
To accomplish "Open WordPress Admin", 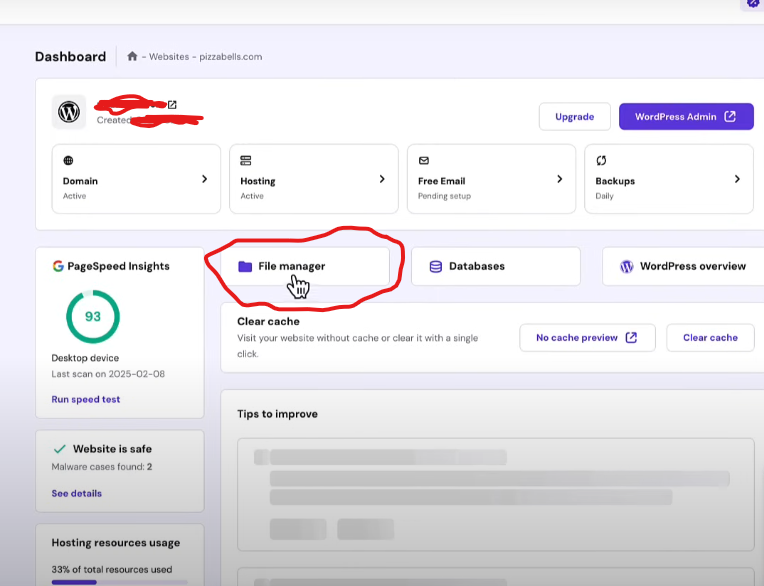I will (686, 117).
